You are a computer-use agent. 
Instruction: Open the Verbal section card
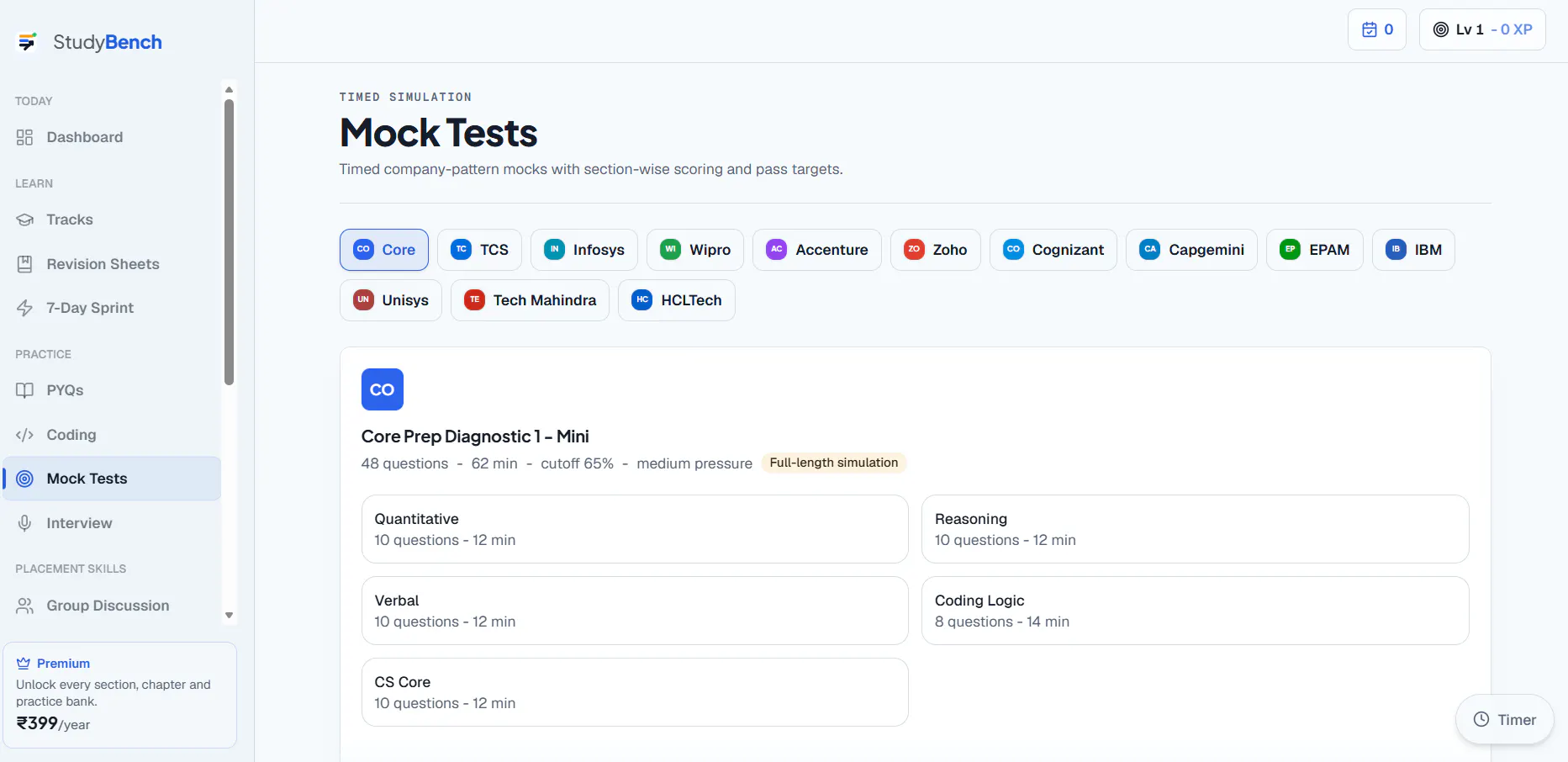click(635, 611)
